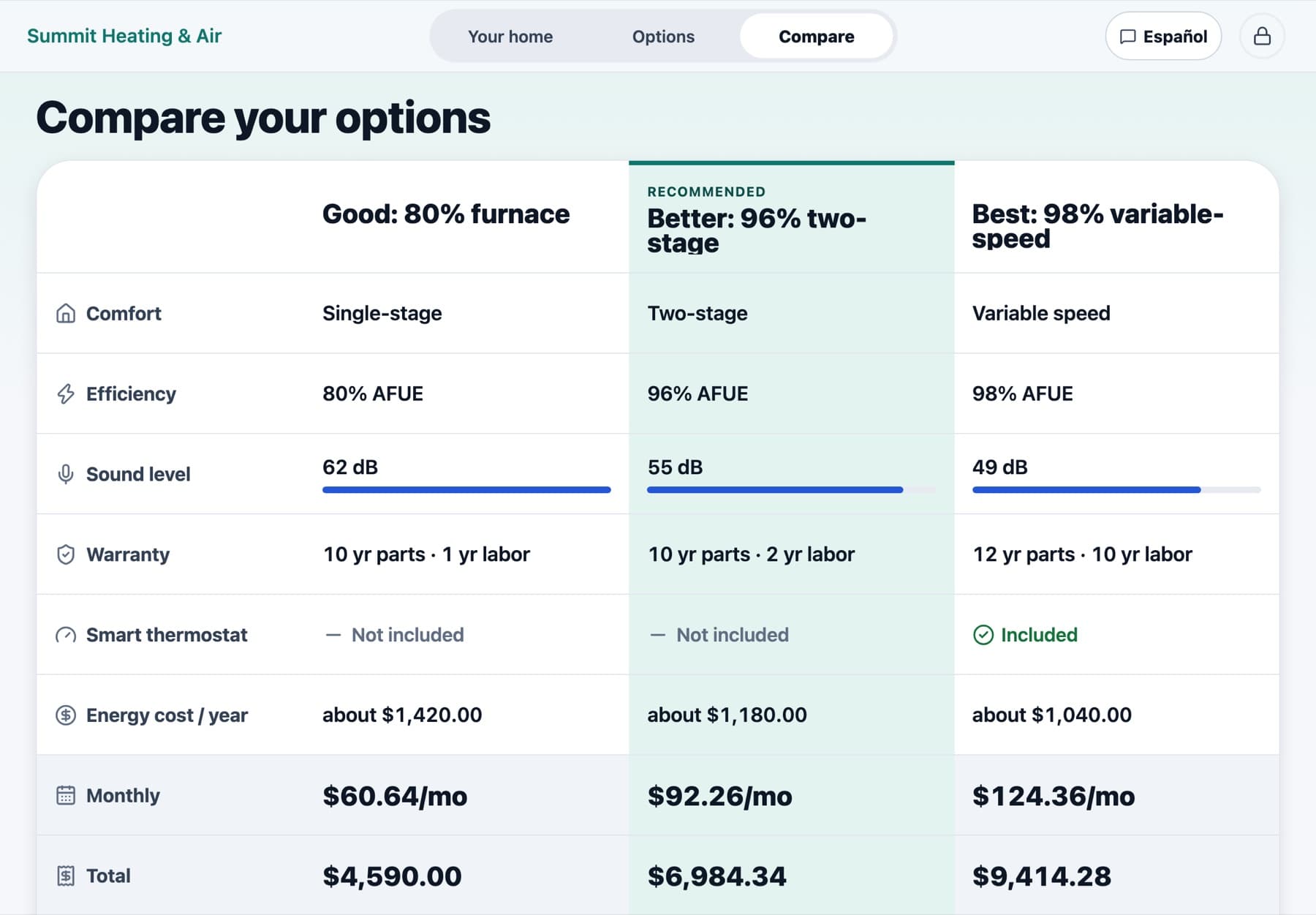Click the 49 dB sound level bar

[1116, 490]
